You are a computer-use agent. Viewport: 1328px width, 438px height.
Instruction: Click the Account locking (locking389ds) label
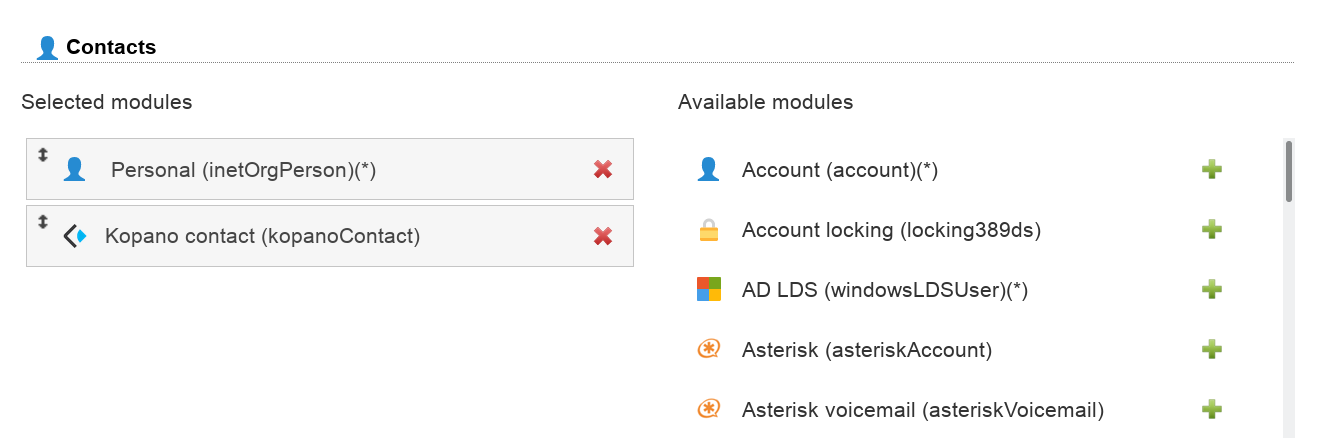click(891, 231)
